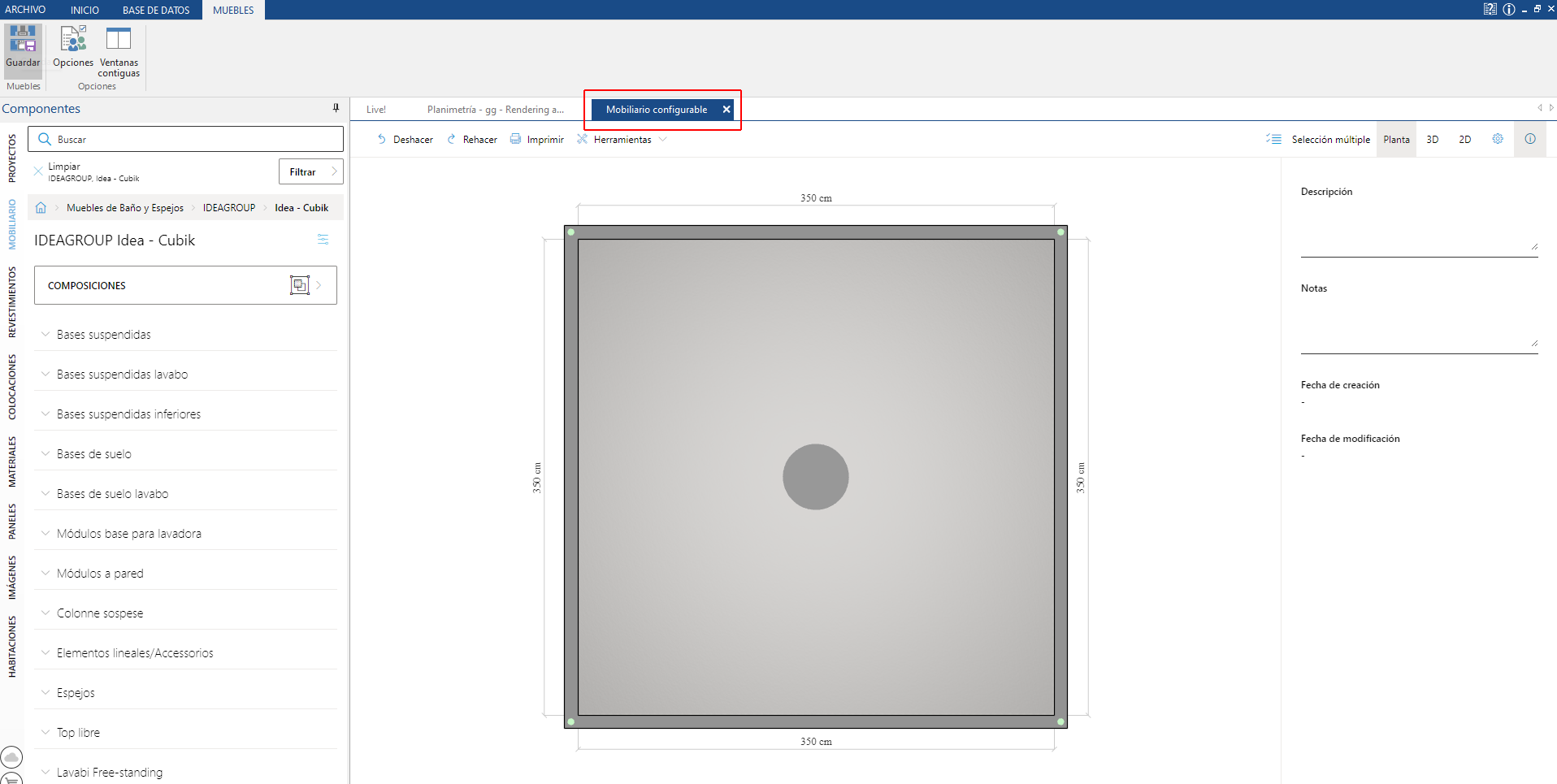The image size is (1557, 784).
Task: Switch to 2D view
Action: pos(1465,140)
